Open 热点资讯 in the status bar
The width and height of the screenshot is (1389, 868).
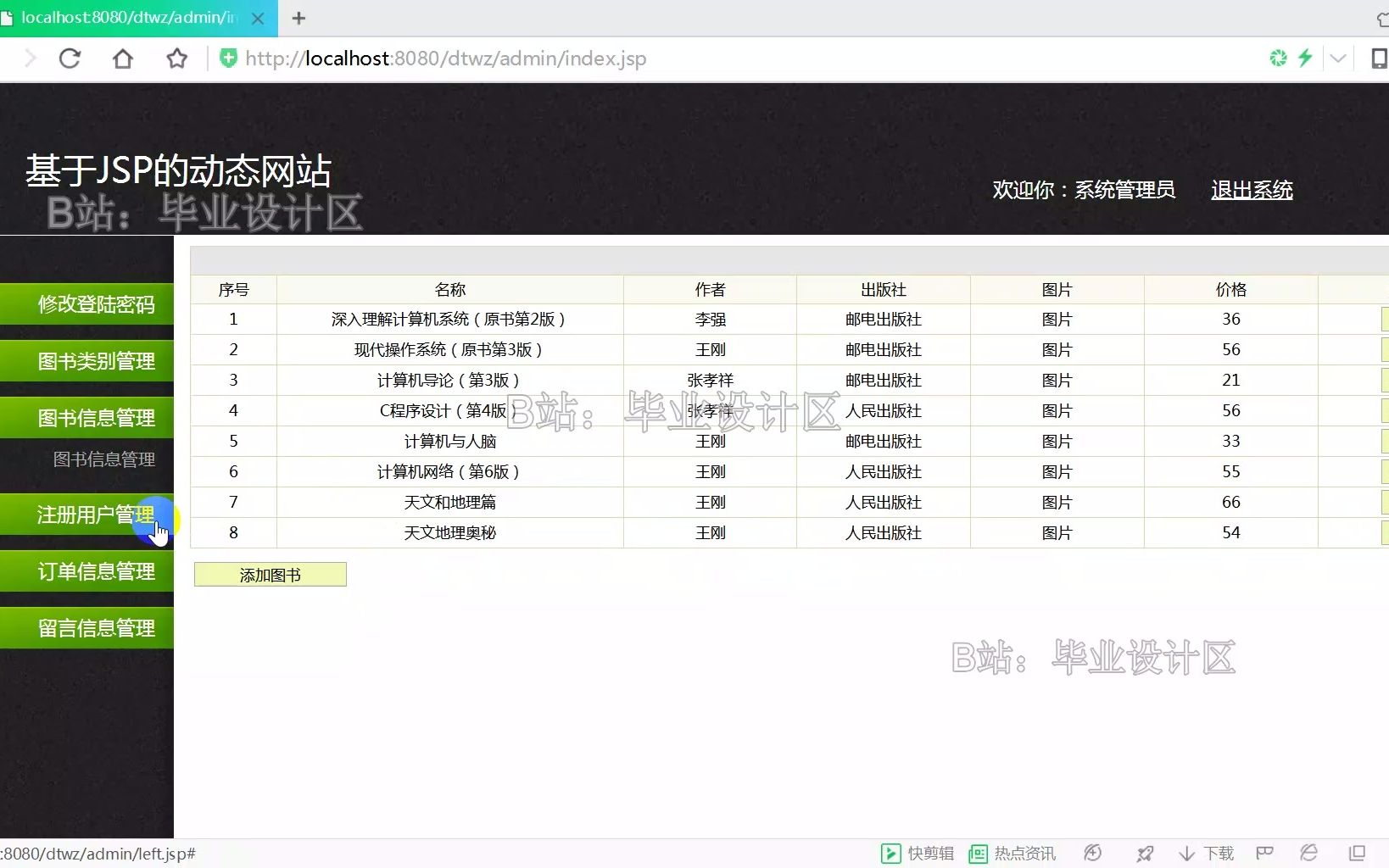pyautogui.click(x=1012, y=854)
